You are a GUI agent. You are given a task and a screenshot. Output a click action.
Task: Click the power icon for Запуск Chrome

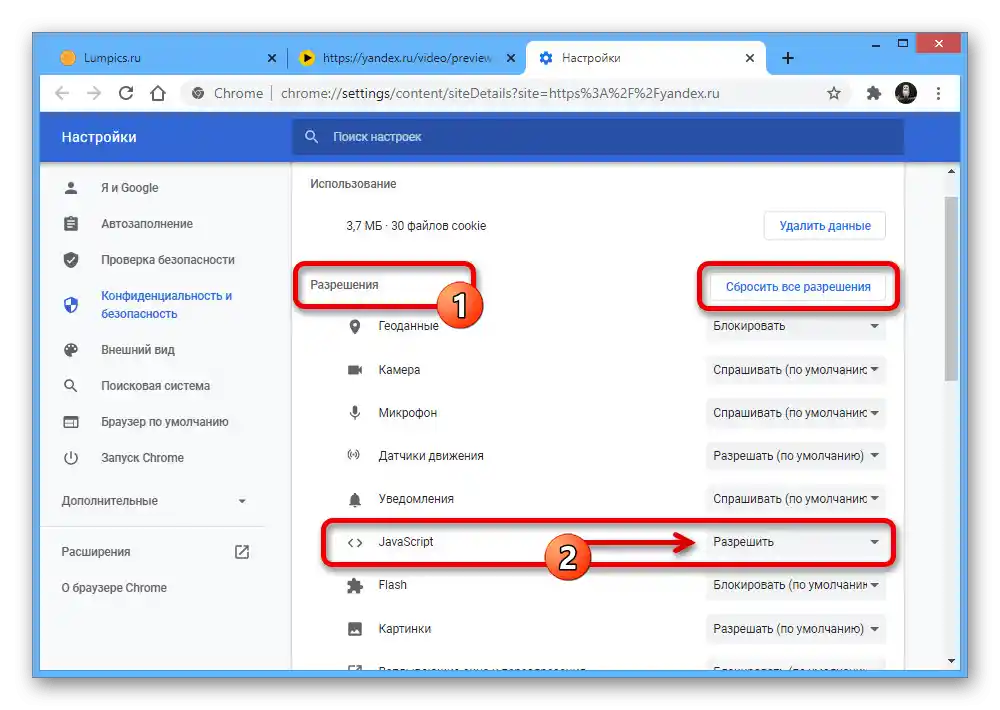tap(71, 458)
